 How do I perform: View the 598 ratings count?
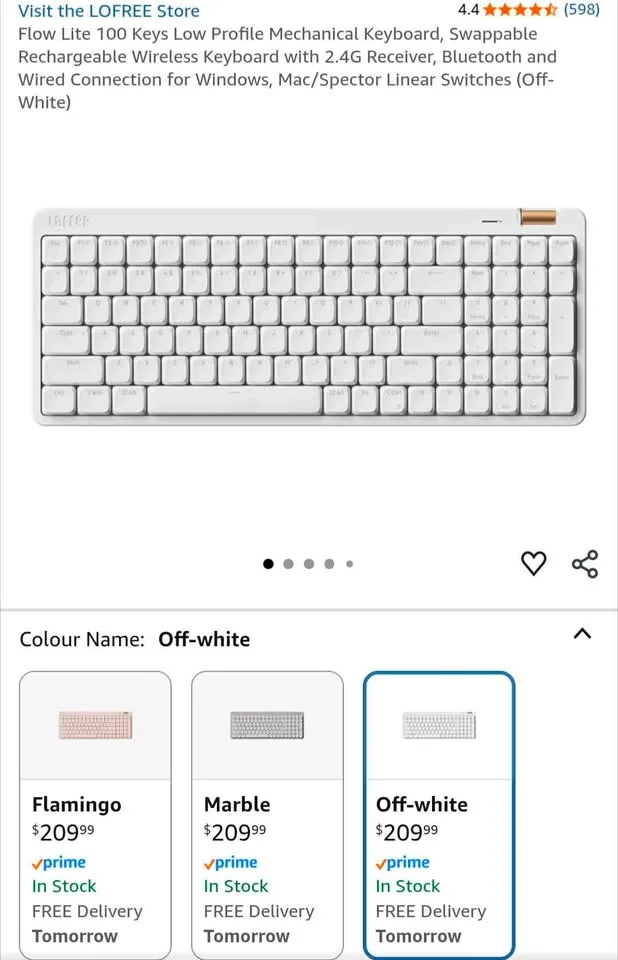click(x=584, y=10)
